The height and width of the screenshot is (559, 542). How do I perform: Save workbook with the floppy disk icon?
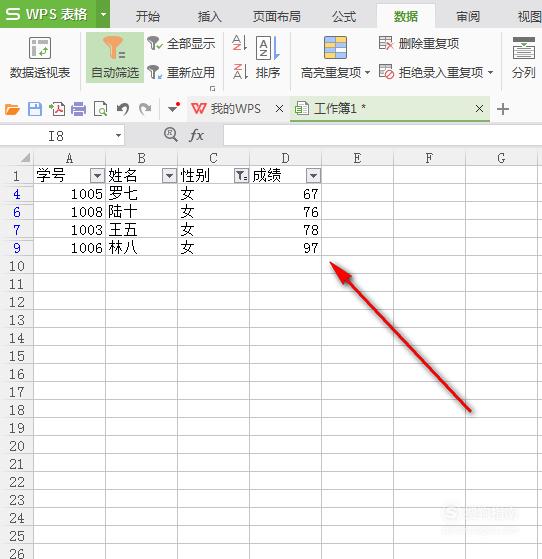(35, 109)
